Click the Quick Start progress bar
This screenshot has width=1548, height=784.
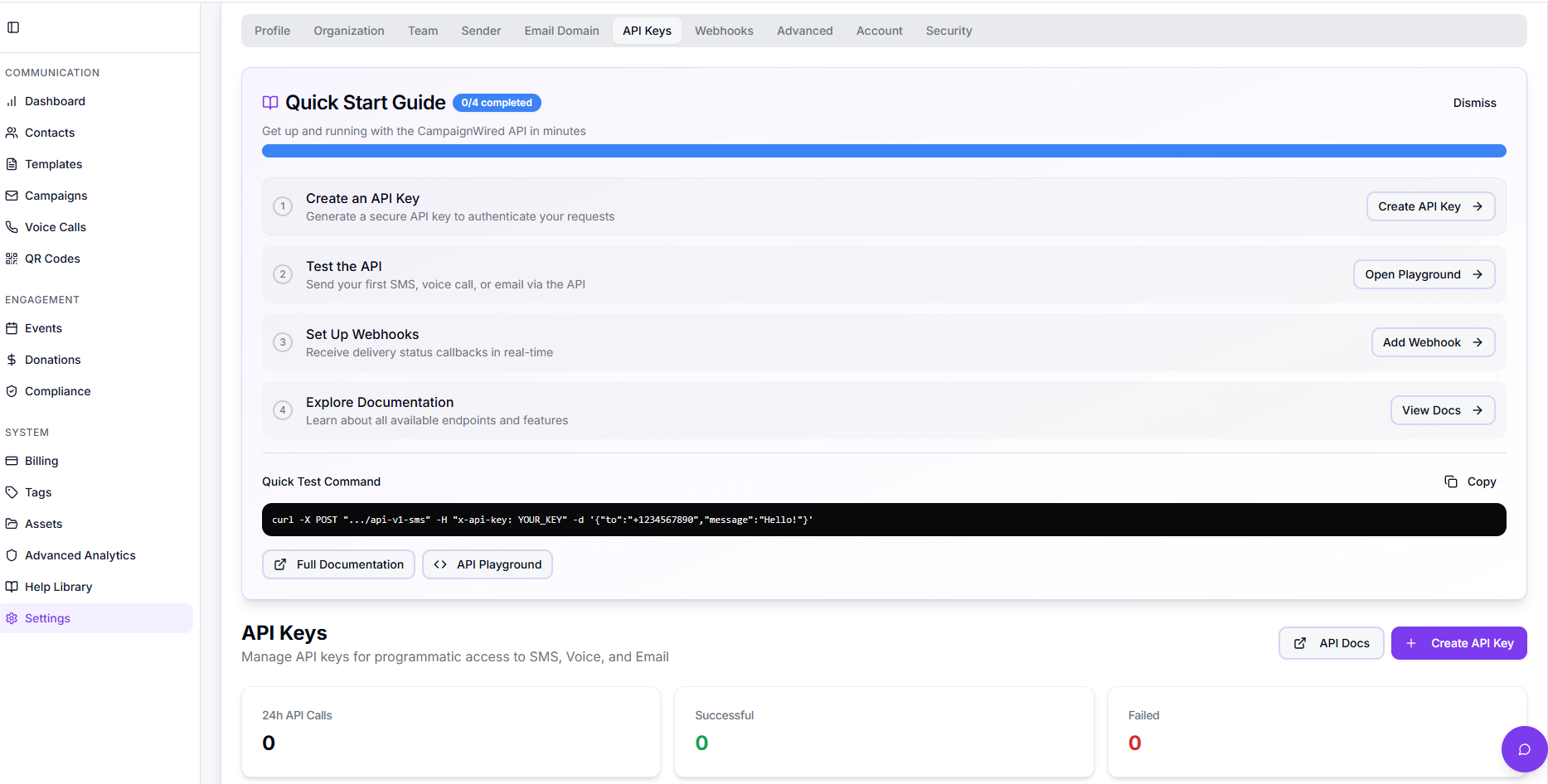coord(884,151)
